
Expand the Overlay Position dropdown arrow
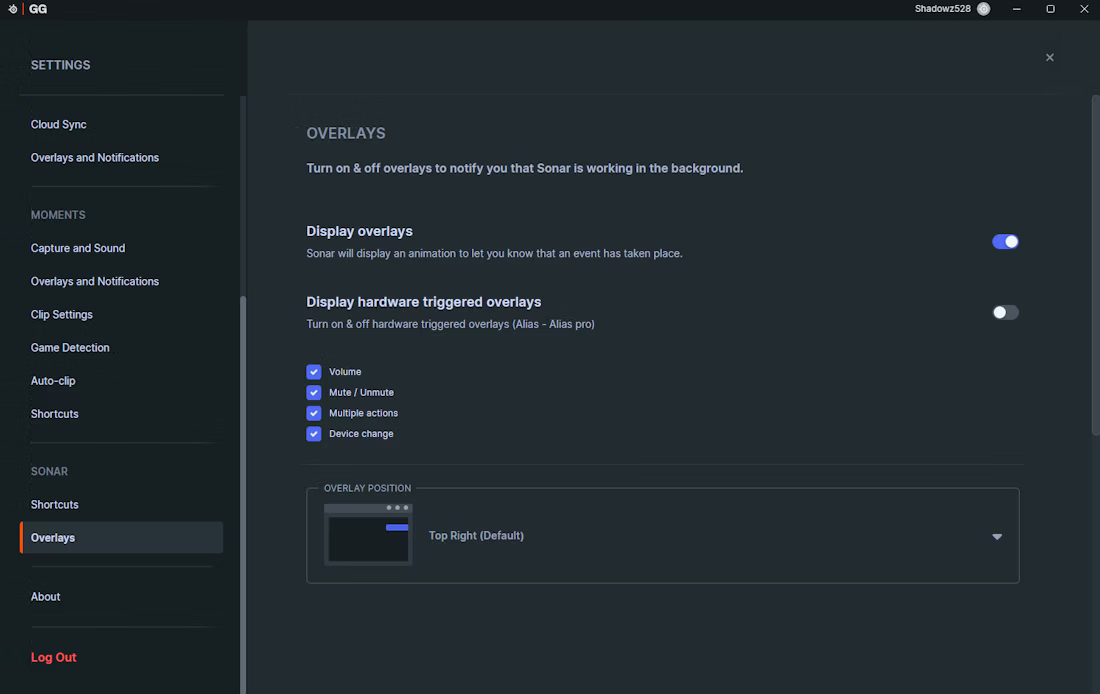(997, 537)
